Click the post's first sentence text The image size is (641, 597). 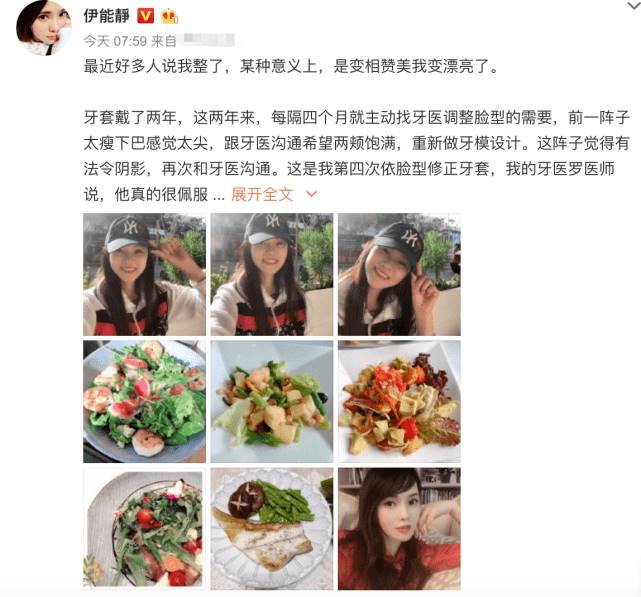(x=291, y=66)
